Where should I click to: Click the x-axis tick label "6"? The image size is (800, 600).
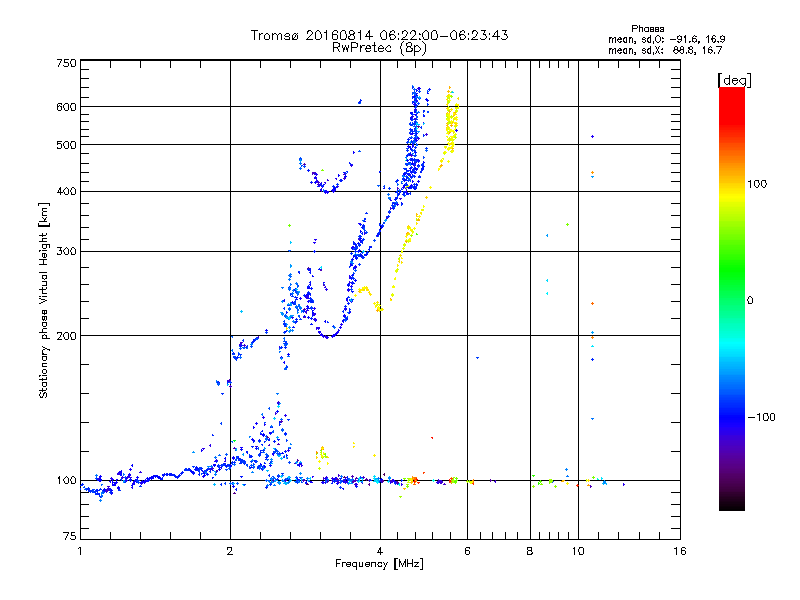467,551
